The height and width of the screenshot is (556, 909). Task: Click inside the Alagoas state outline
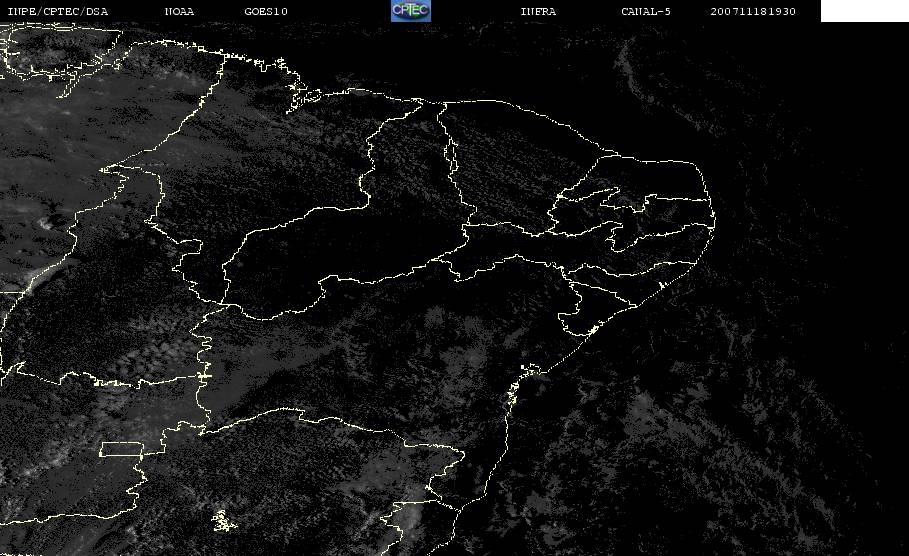[x=625, y=292]
